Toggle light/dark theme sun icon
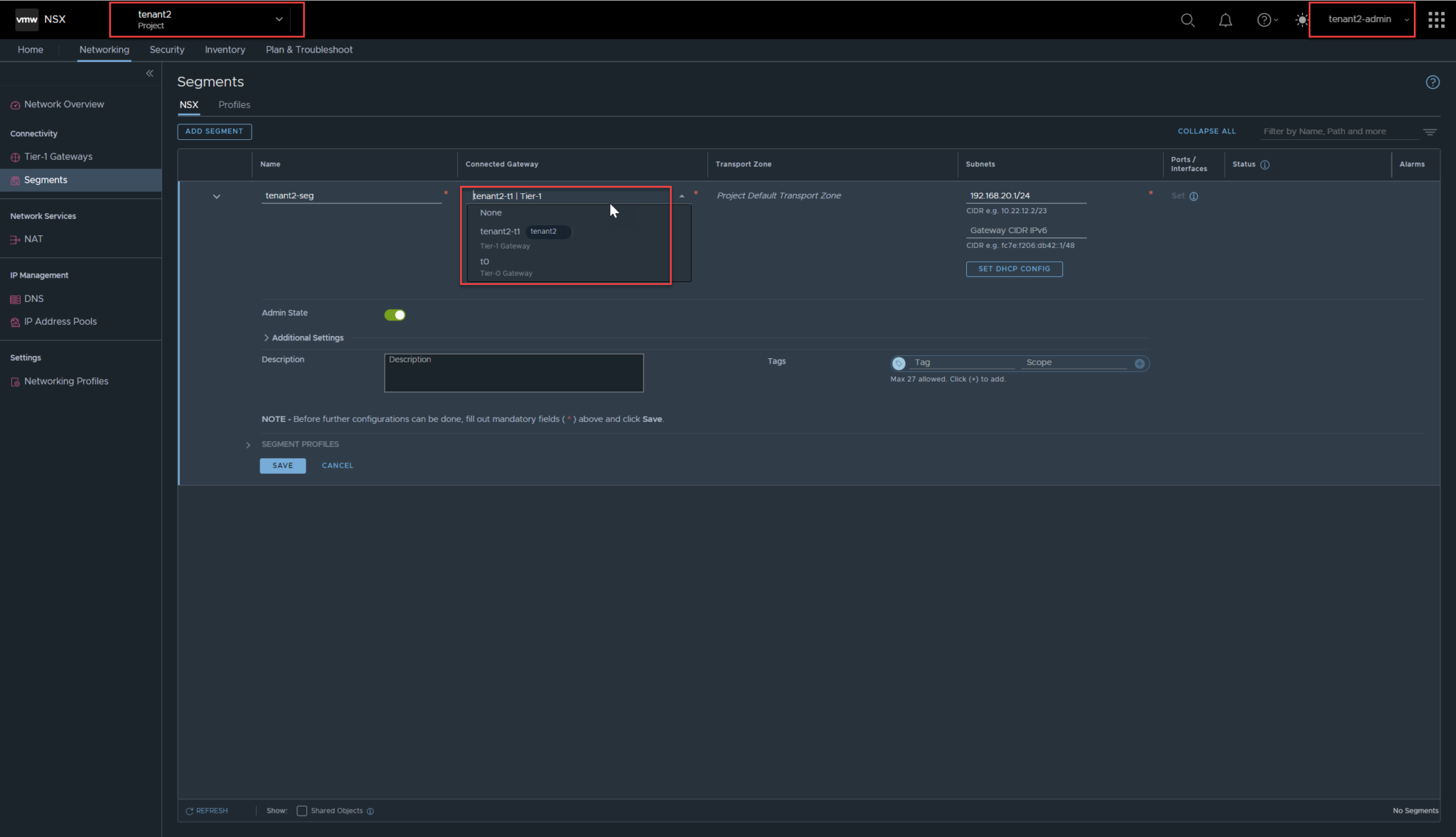1456x837 pixels. tap(1302, 20)
